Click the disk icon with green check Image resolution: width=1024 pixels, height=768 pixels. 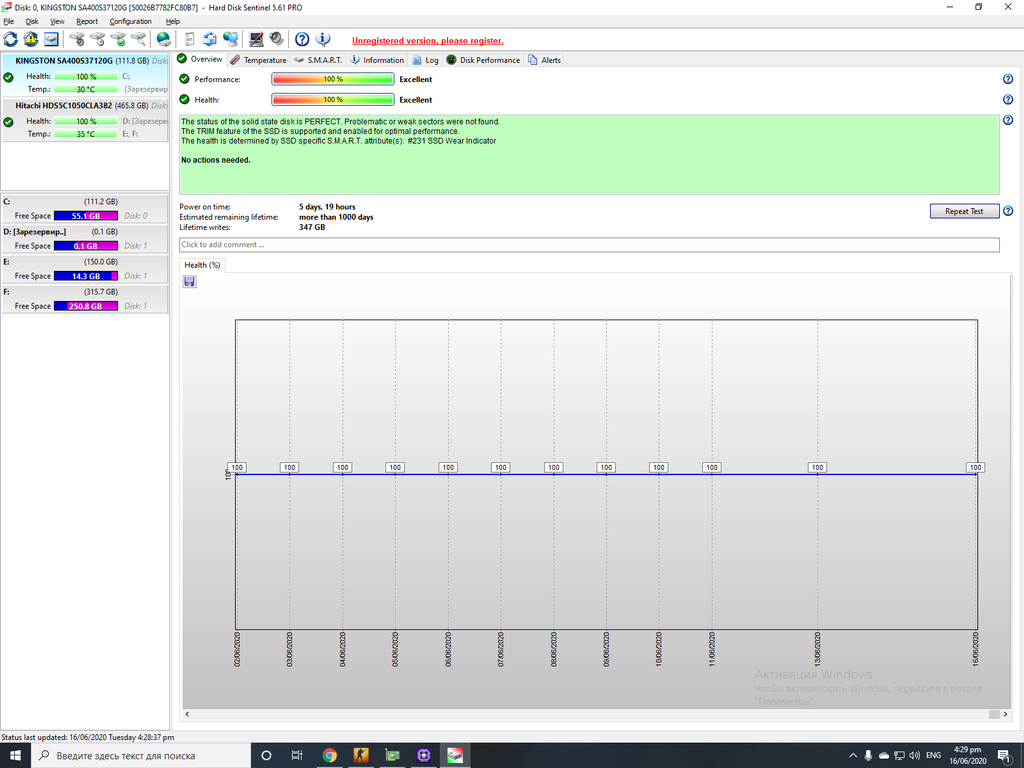pos(118,39)
